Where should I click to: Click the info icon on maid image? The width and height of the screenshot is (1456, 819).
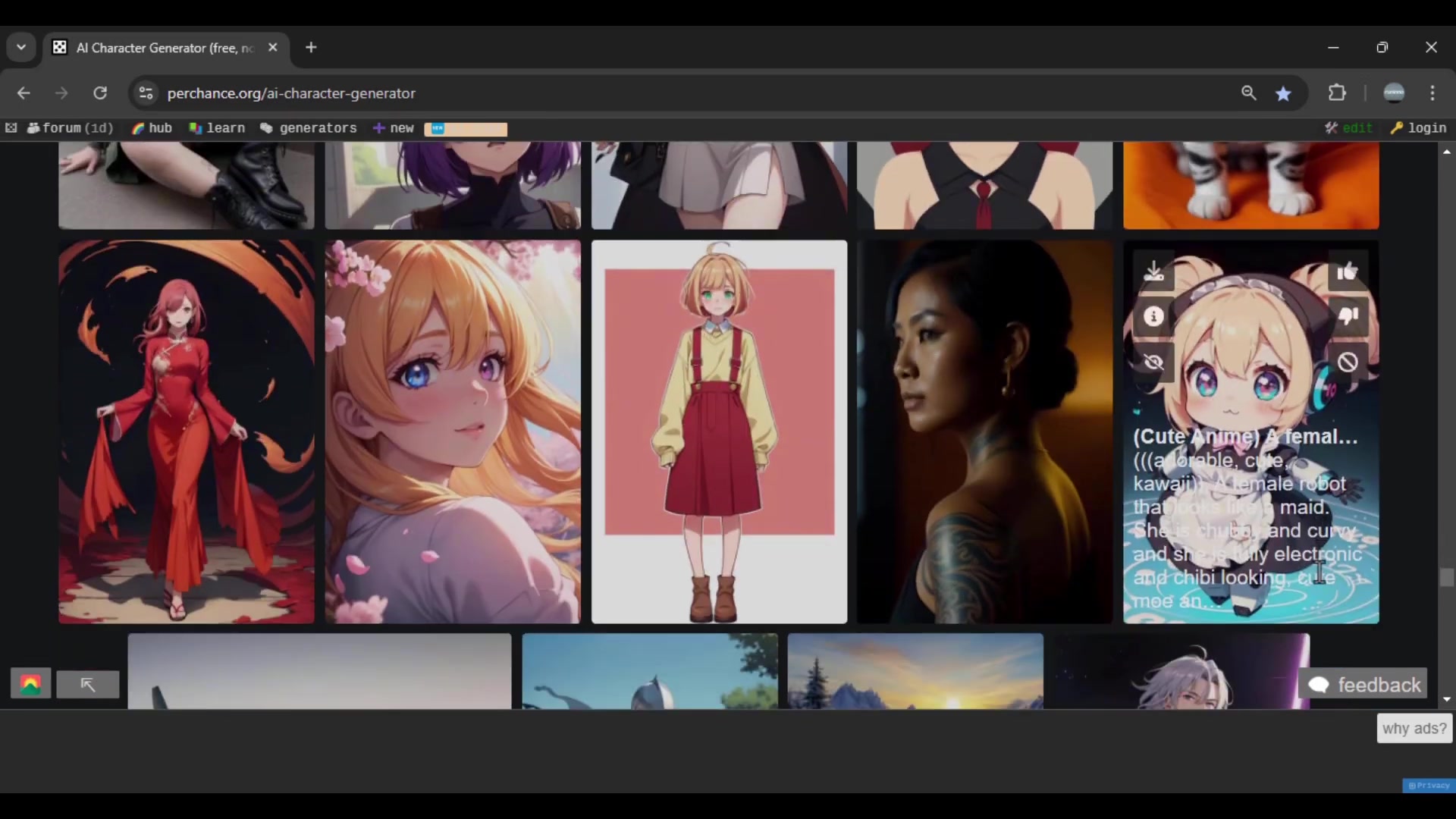(x=1153, y=316)
